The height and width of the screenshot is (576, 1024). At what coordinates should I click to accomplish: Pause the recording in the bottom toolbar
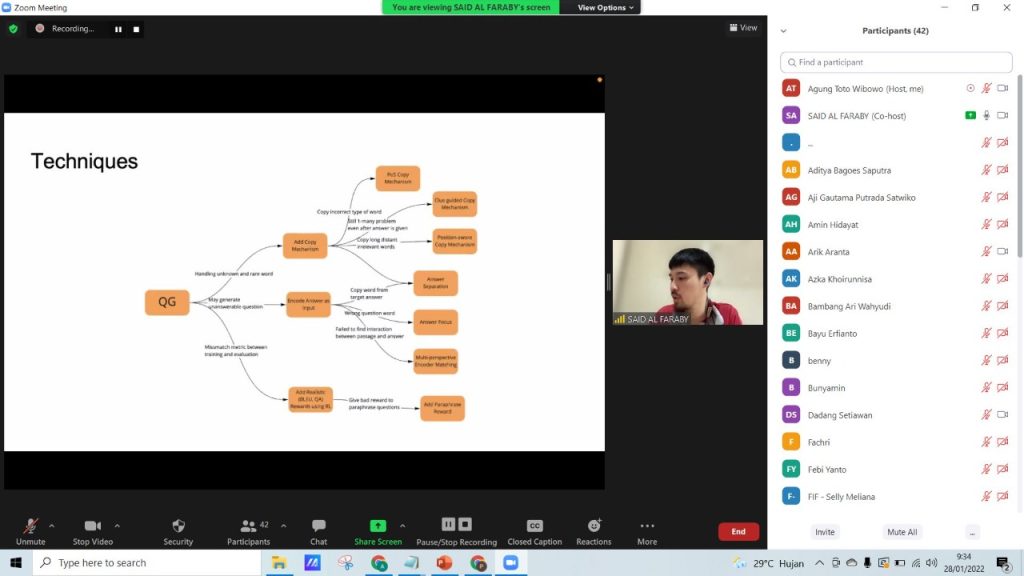449,524
